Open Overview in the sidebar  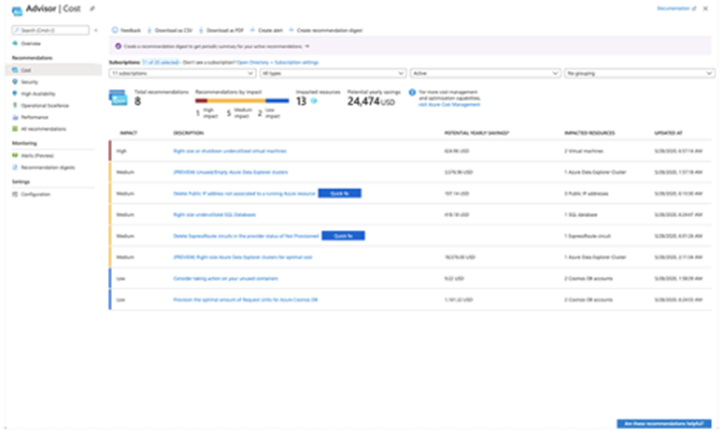pos(30,43)
